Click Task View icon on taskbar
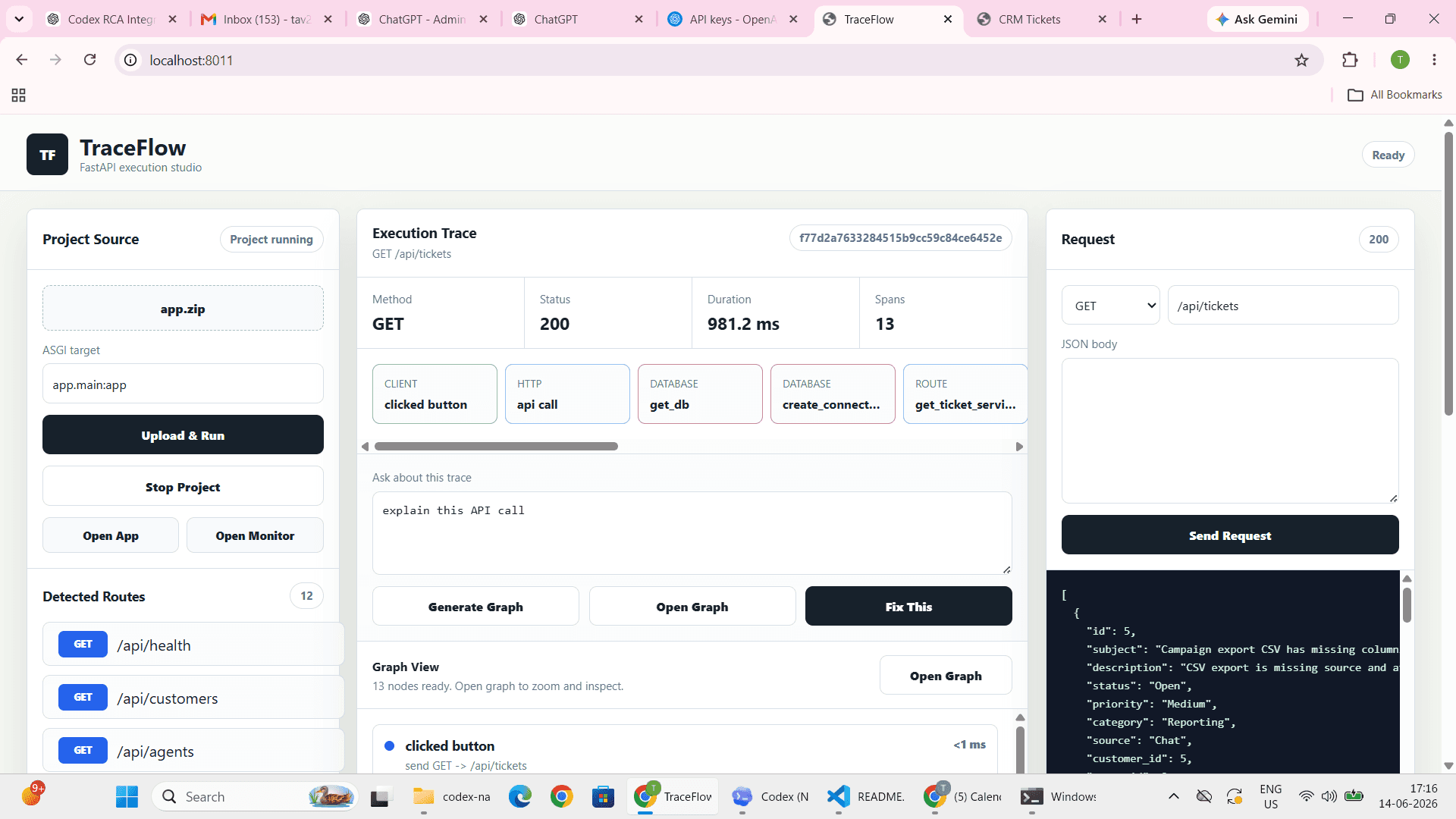1456x819 pixels. 380,796
